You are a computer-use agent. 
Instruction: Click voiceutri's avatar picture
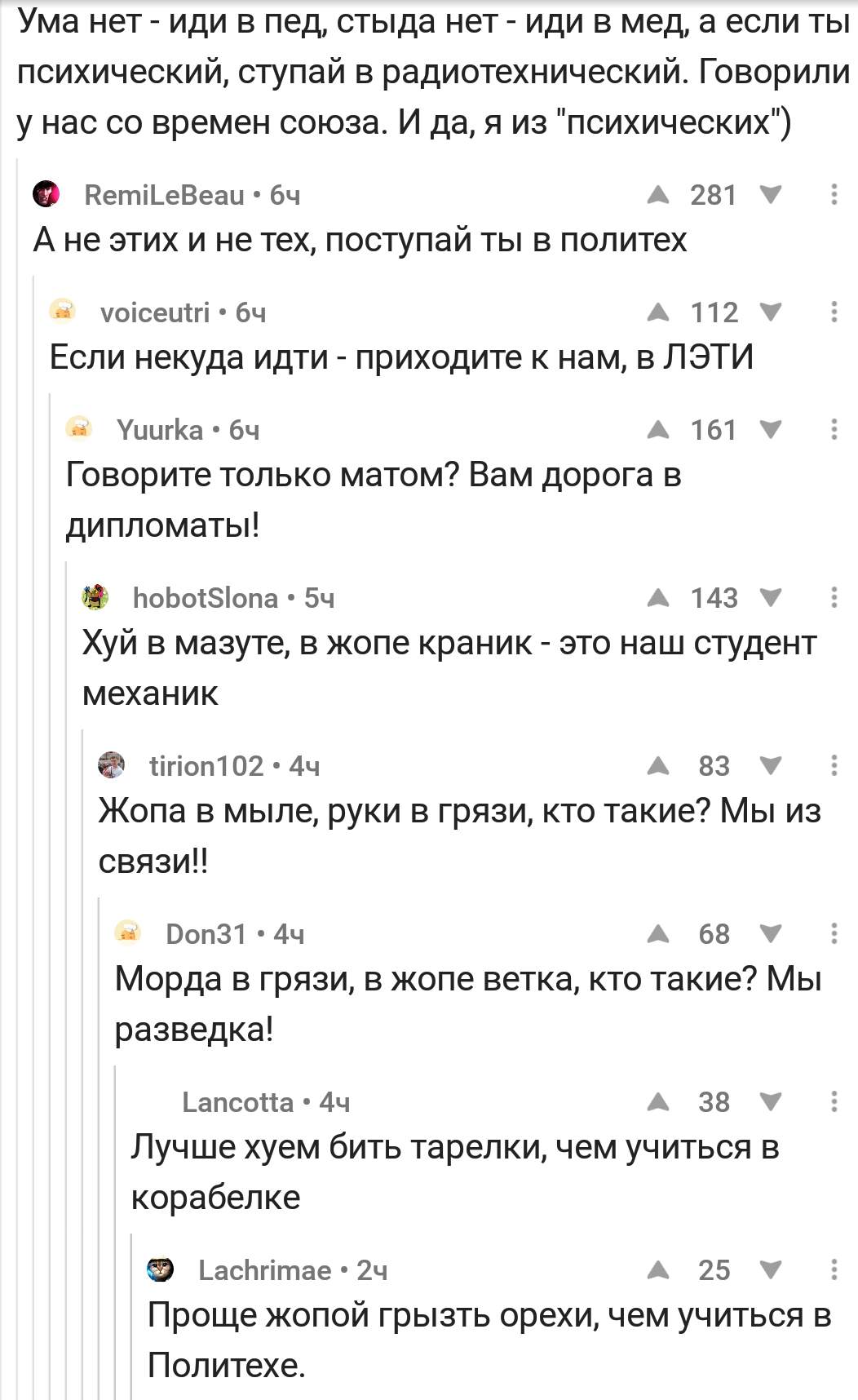click(x=63, y=312)
